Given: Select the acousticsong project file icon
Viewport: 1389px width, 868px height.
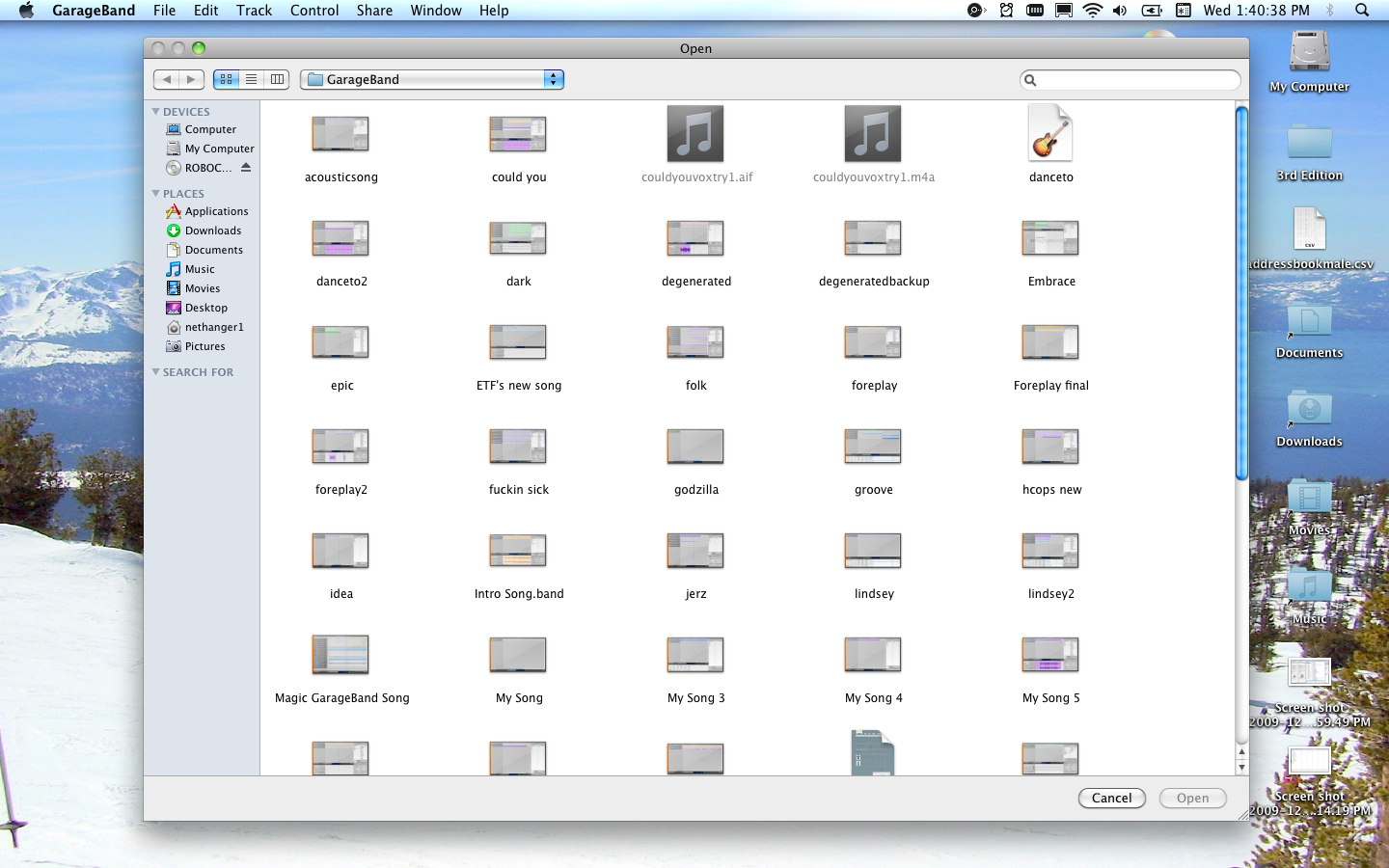Looking at the screenshot, I should 340,134.
